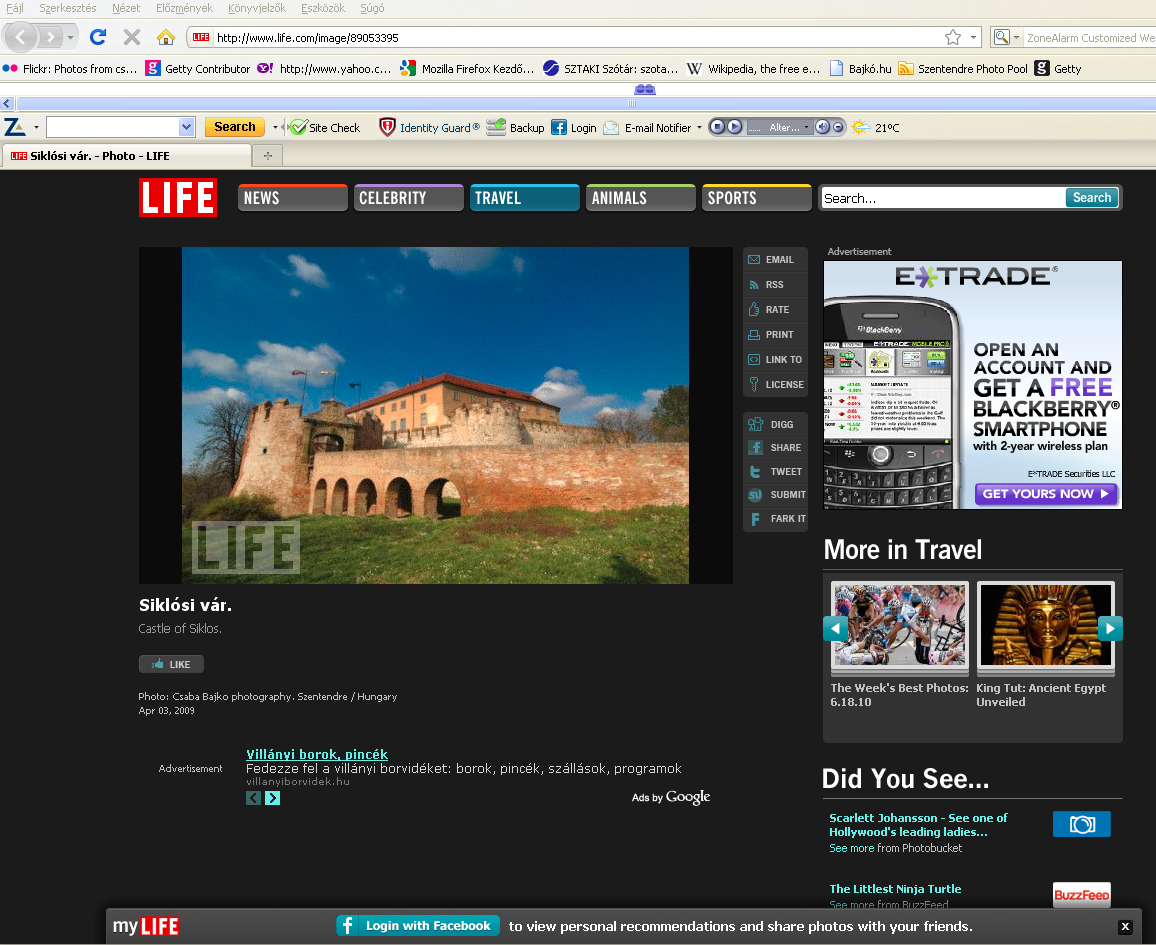This screenshot has width=1156, height=945.
Task: Select the TRAVEL navigation tab
Action: click(524, 198)
